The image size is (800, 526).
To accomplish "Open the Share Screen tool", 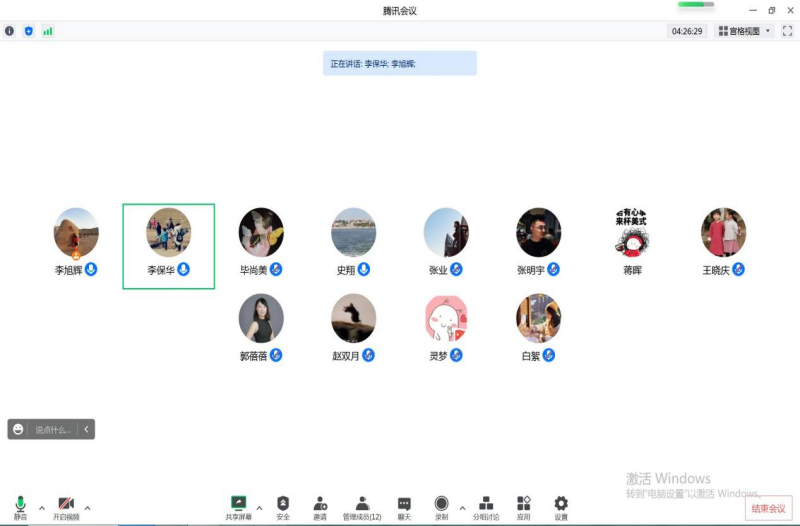I will pyautogui.click(x=238, y=508).
